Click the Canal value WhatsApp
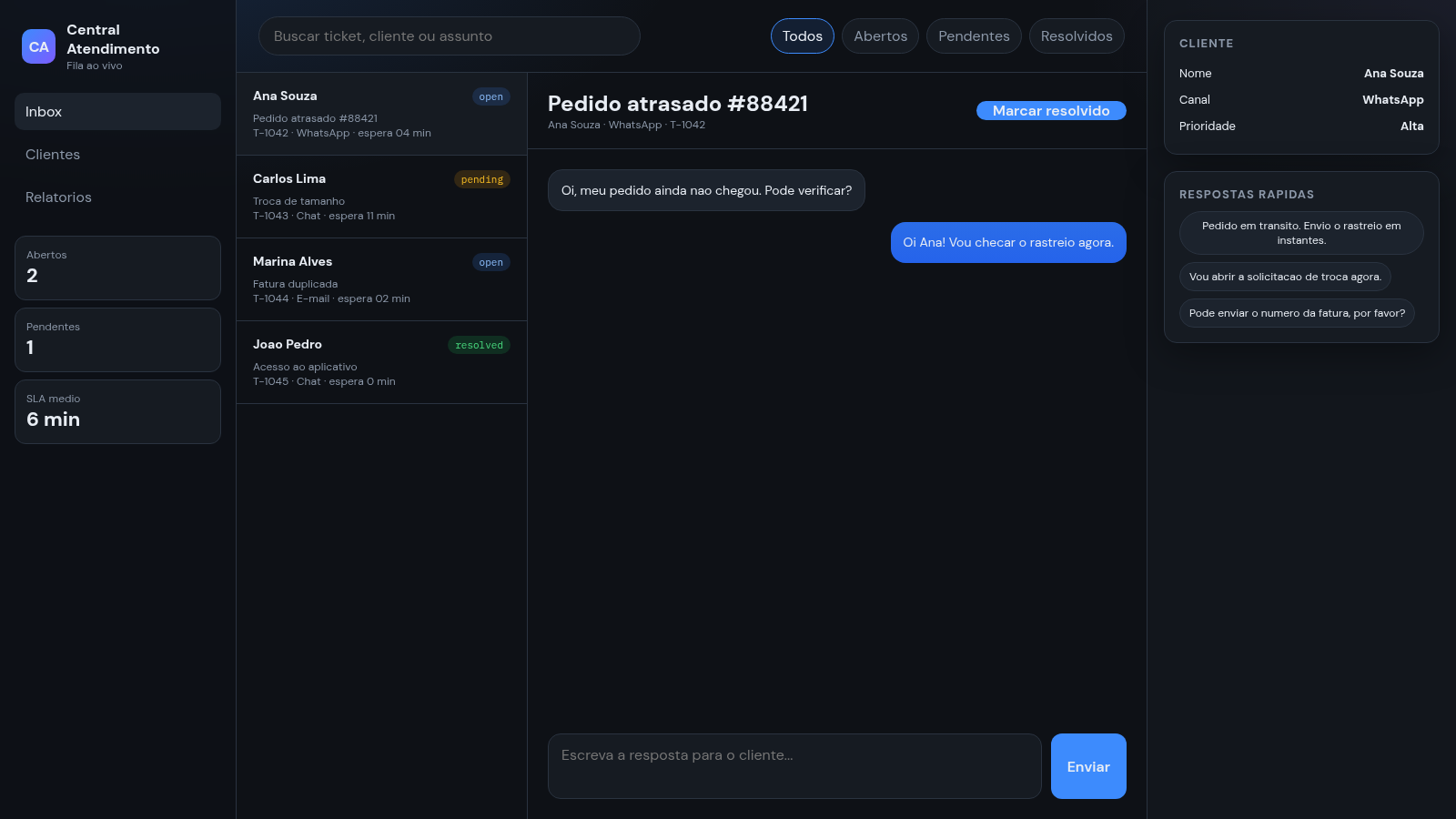The width and height of the screenshot is (1456, 819). tap(1392, 99)
